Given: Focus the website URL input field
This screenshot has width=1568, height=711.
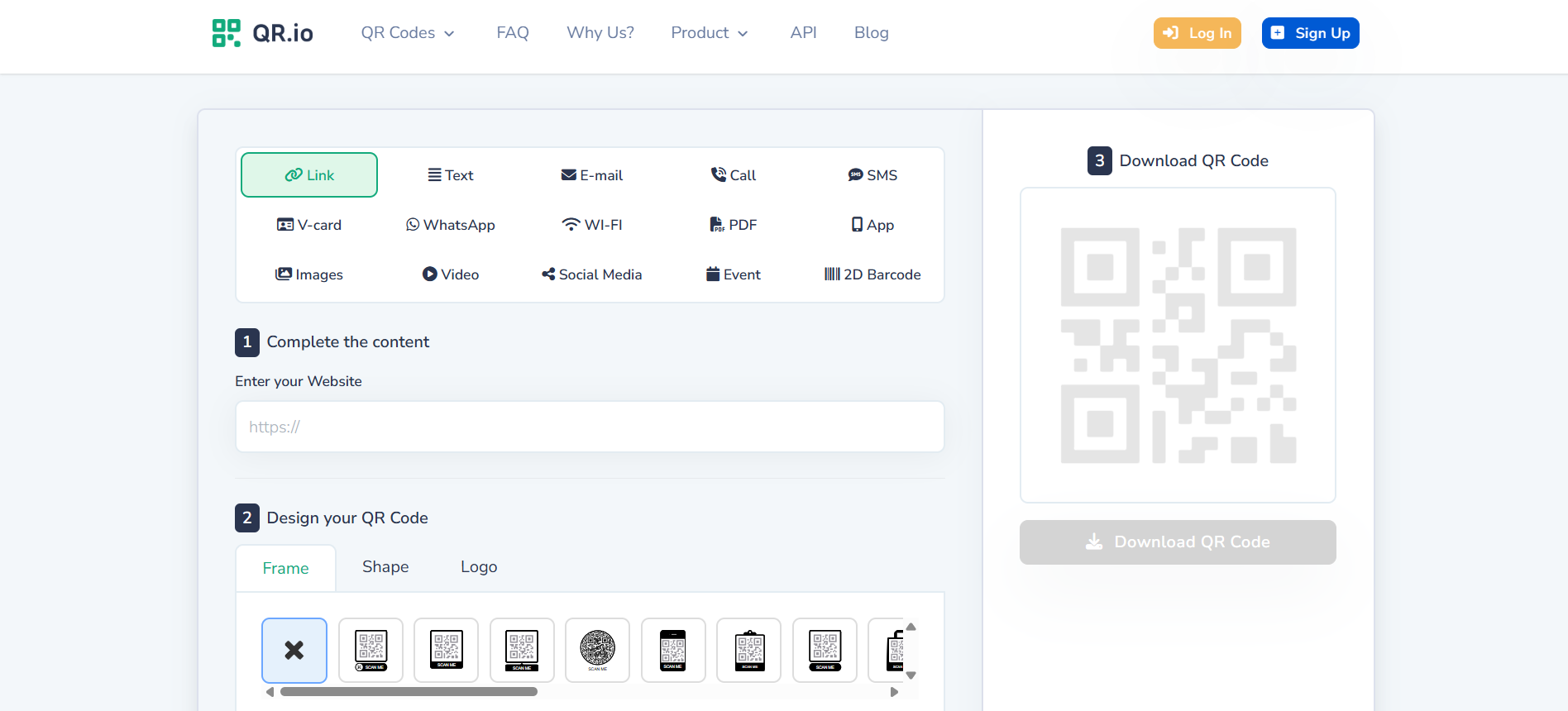Looking at the screenshot, I should click(x=590, y=427).
